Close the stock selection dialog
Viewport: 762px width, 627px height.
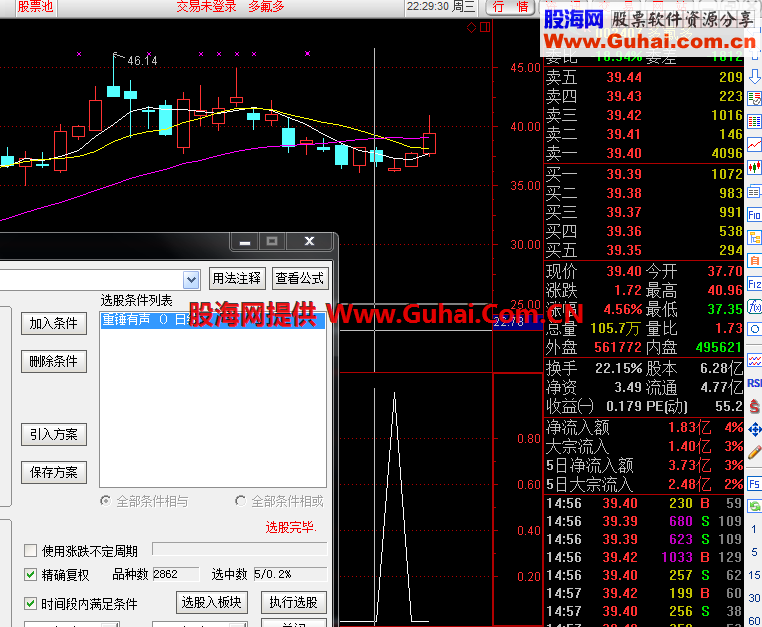[x=310, y=242]
